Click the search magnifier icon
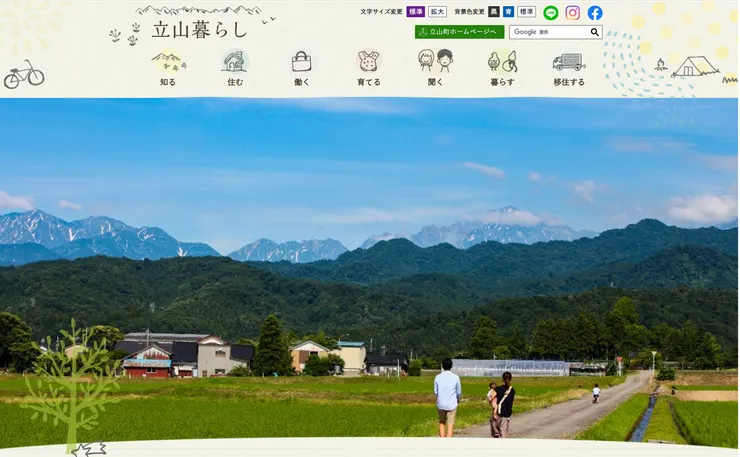This screenshot has width=740, height=457. coord(595,32)
